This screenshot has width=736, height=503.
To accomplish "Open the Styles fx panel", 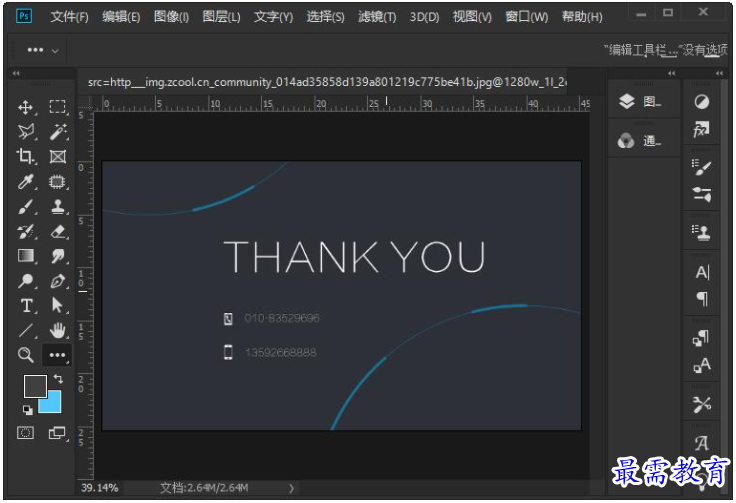I will [x=702, y=129].
